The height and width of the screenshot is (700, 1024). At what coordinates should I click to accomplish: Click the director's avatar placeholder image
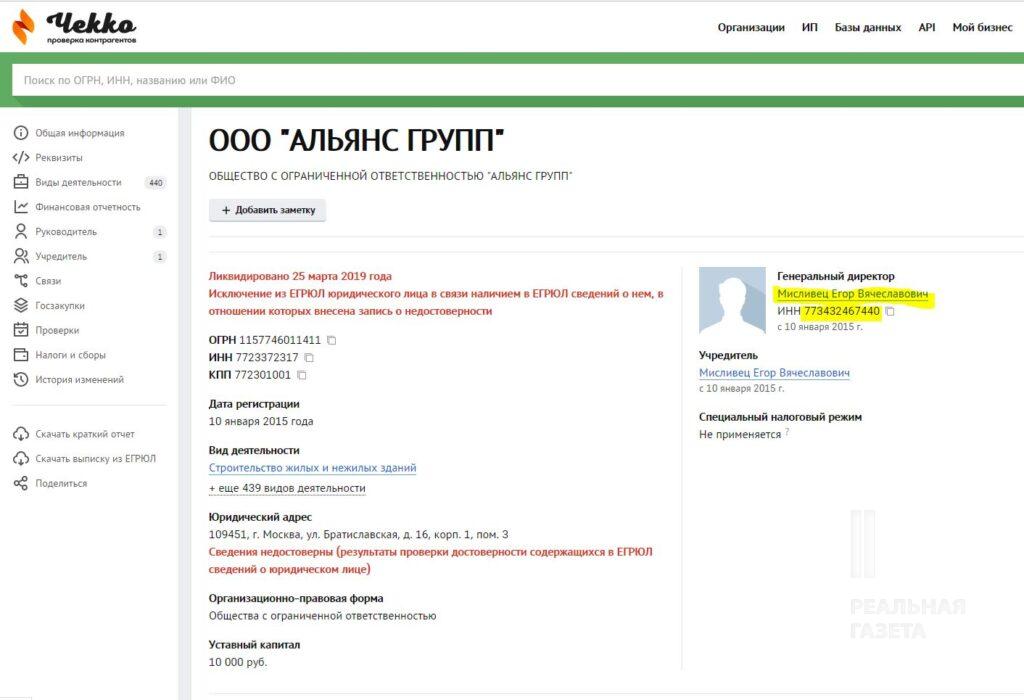click(732, 301)
